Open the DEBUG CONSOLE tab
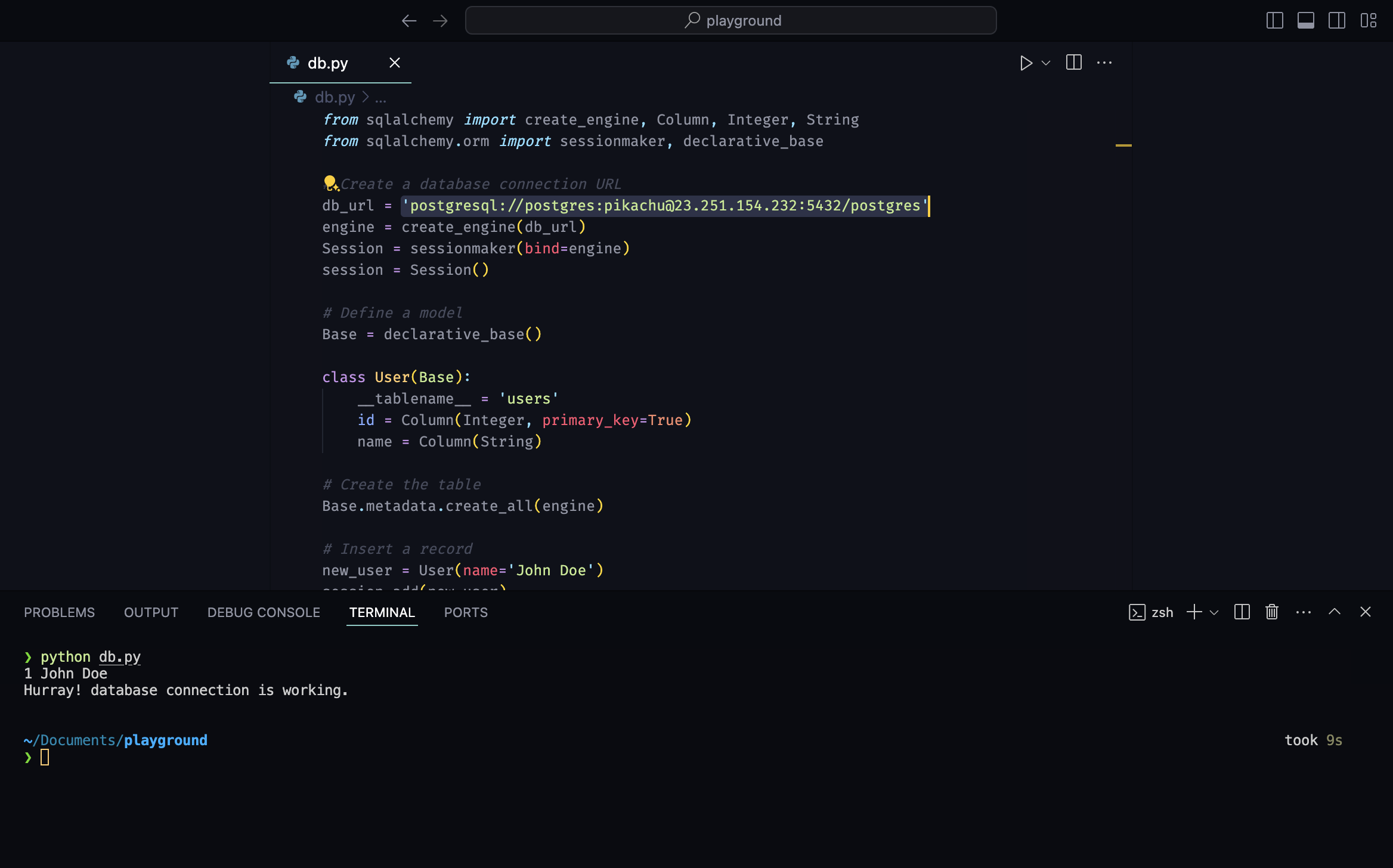 (264, 612)
